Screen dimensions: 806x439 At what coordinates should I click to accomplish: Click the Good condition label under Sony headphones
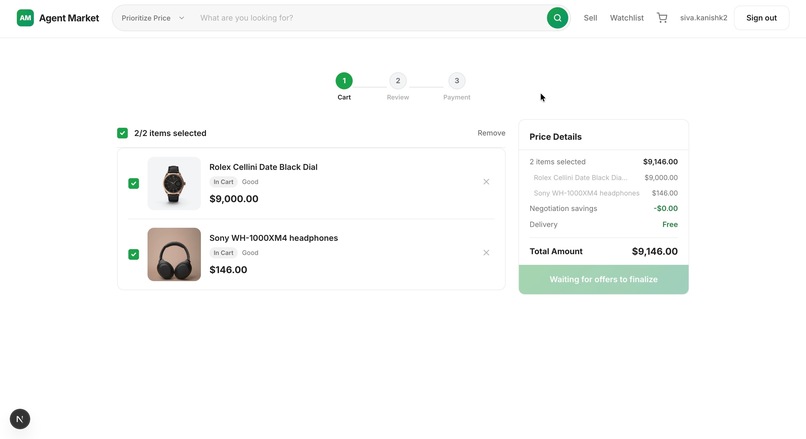point(250,253)
